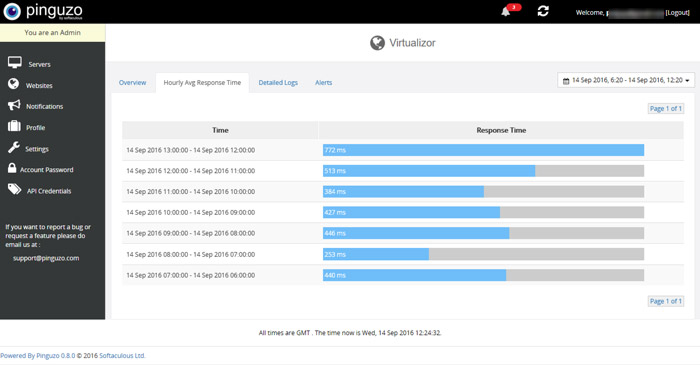Viewport: 700px width, 365px height.
Task: Click the calendar icon in date range
Action: (566, 81)
